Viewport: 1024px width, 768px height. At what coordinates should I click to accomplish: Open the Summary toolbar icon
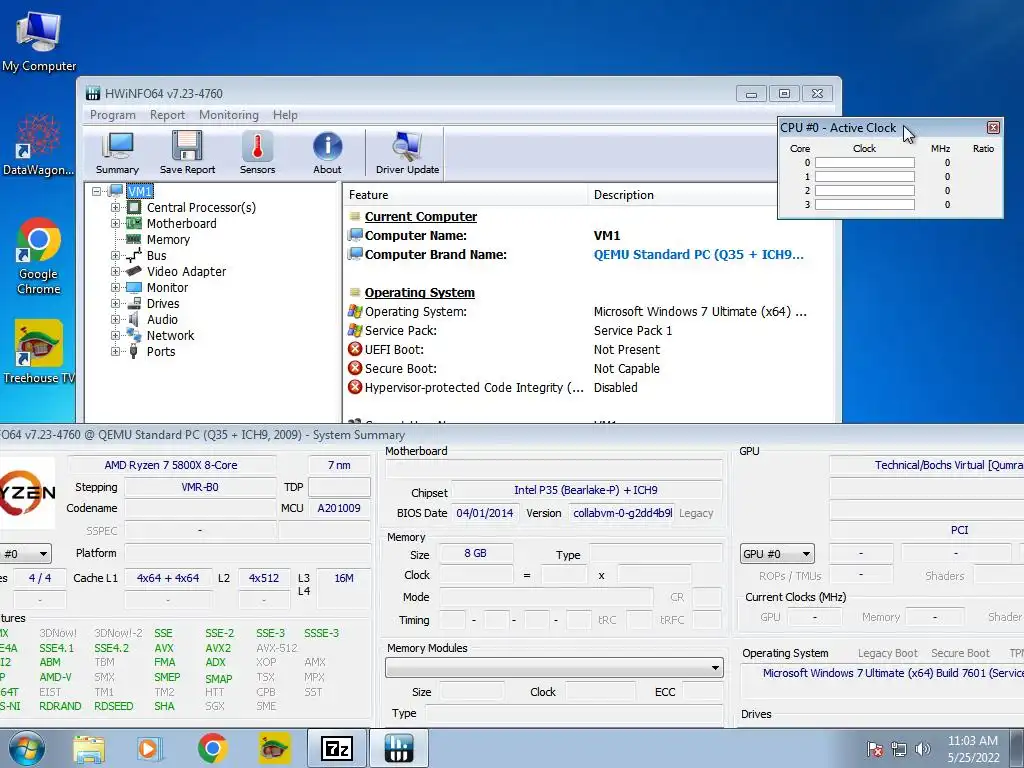pyautogui.click(x=118, y=153)
